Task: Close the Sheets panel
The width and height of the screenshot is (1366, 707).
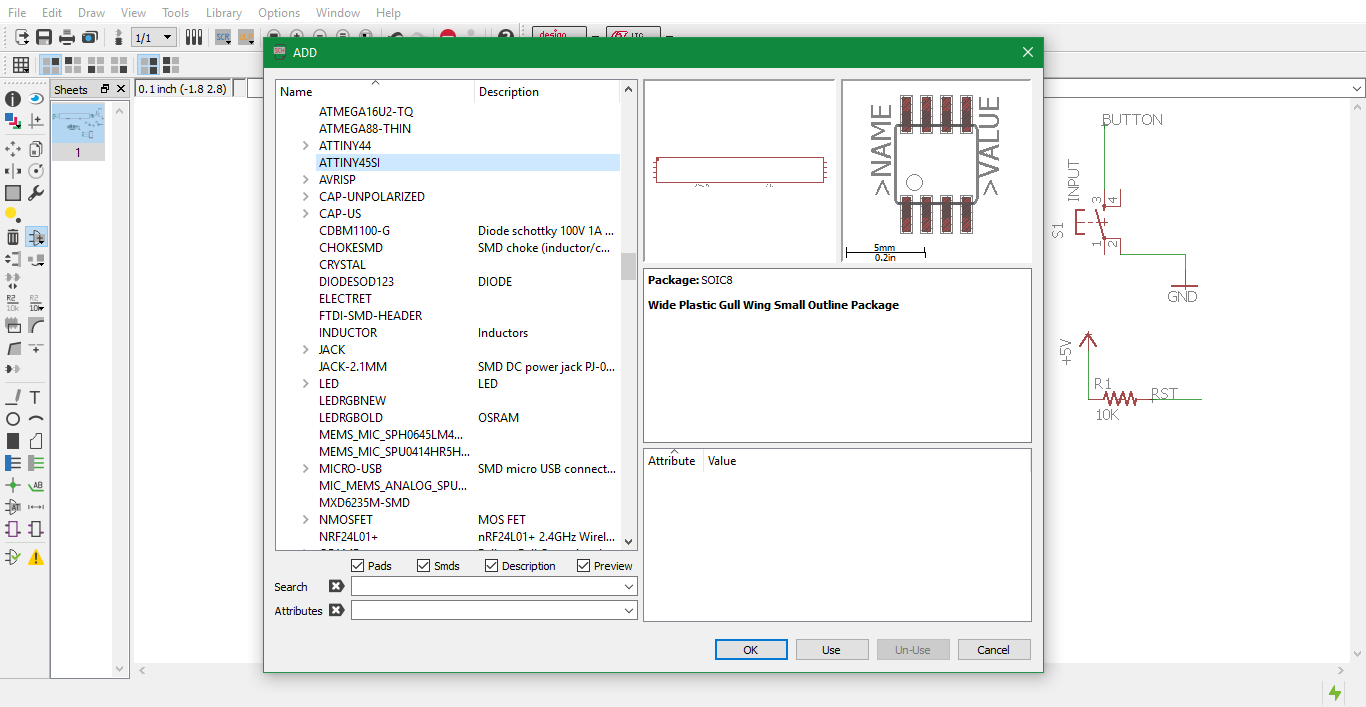Action: tap(121, 89)
